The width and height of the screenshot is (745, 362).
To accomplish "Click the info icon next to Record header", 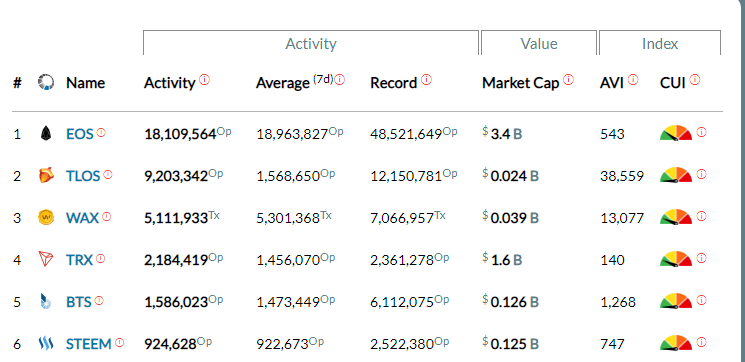I will pyautogui.click(x=427, y=79).
